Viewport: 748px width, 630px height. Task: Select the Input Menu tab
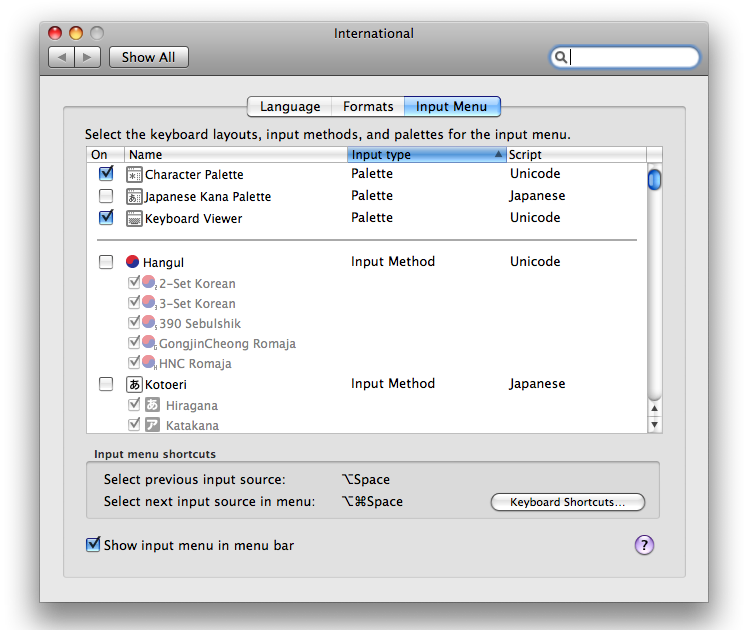[452, 106]
